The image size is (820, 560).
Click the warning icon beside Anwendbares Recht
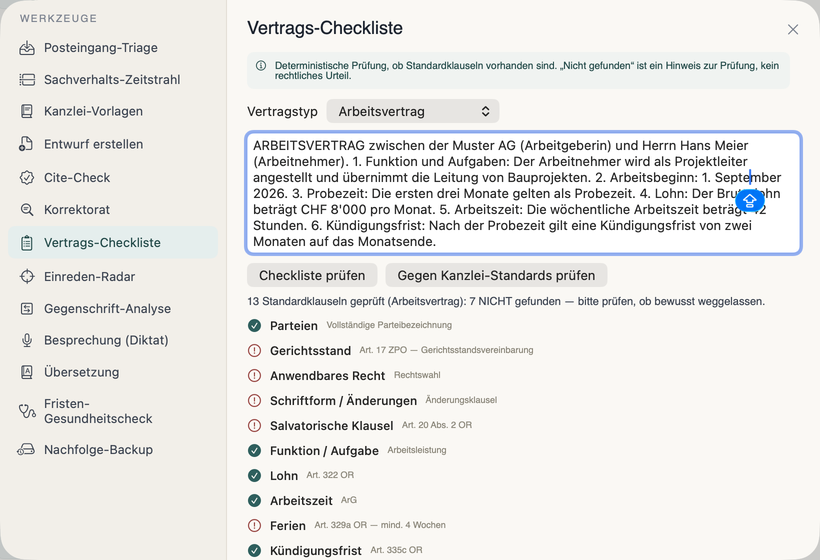pos(255,375)
